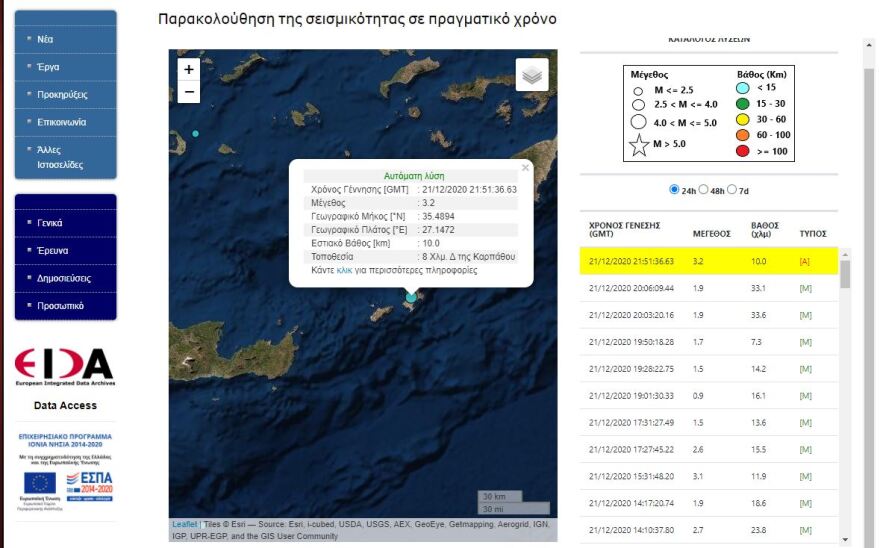880x548 pixels.
Task: Click the Αυτόματη λύση popup header
Action: pos(414,176)
